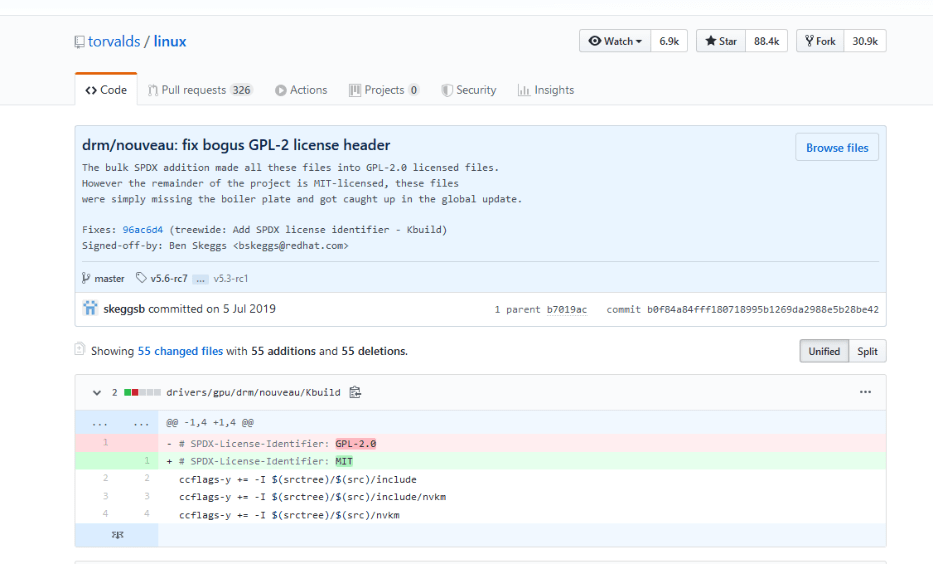Screen dimensions: 933x564
Task: Click the file diff icon beside Showing
Action: pos(80,349)
